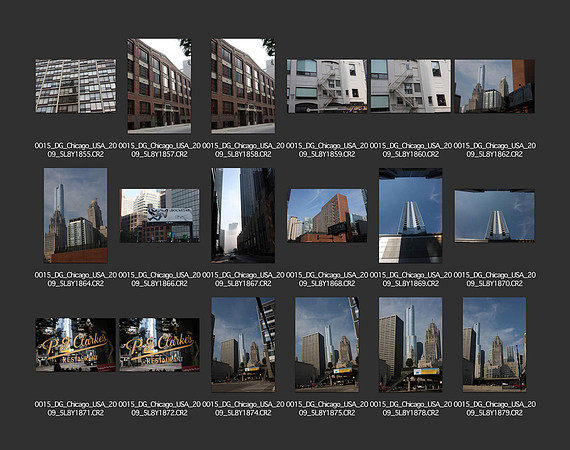
Task: Select P.J. Clarke's thumbnail 5L8Y1872.CR2
Action: click(160, 345)
